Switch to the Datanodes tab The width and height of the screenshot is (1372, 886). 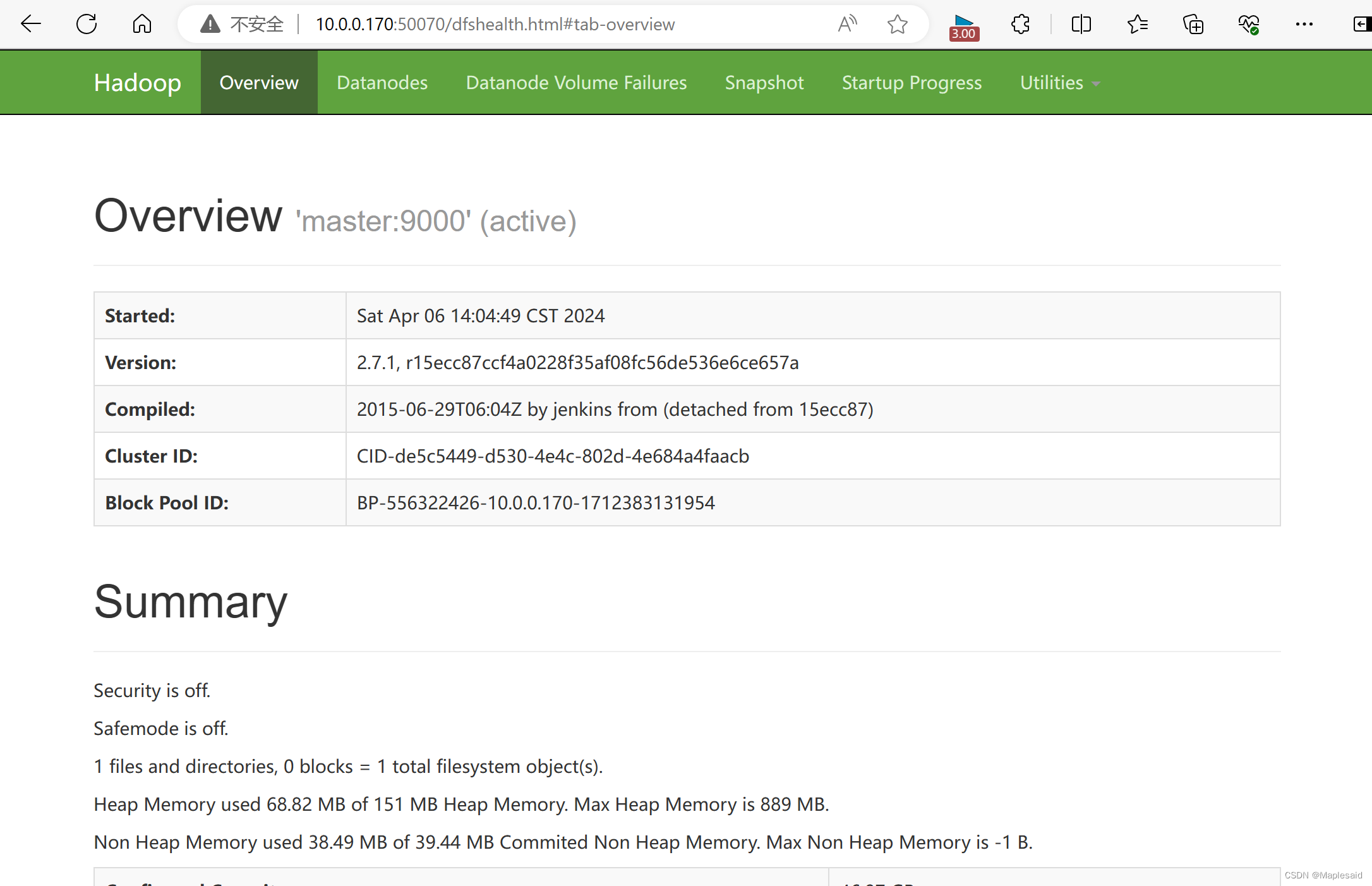(x=382, y=83)
